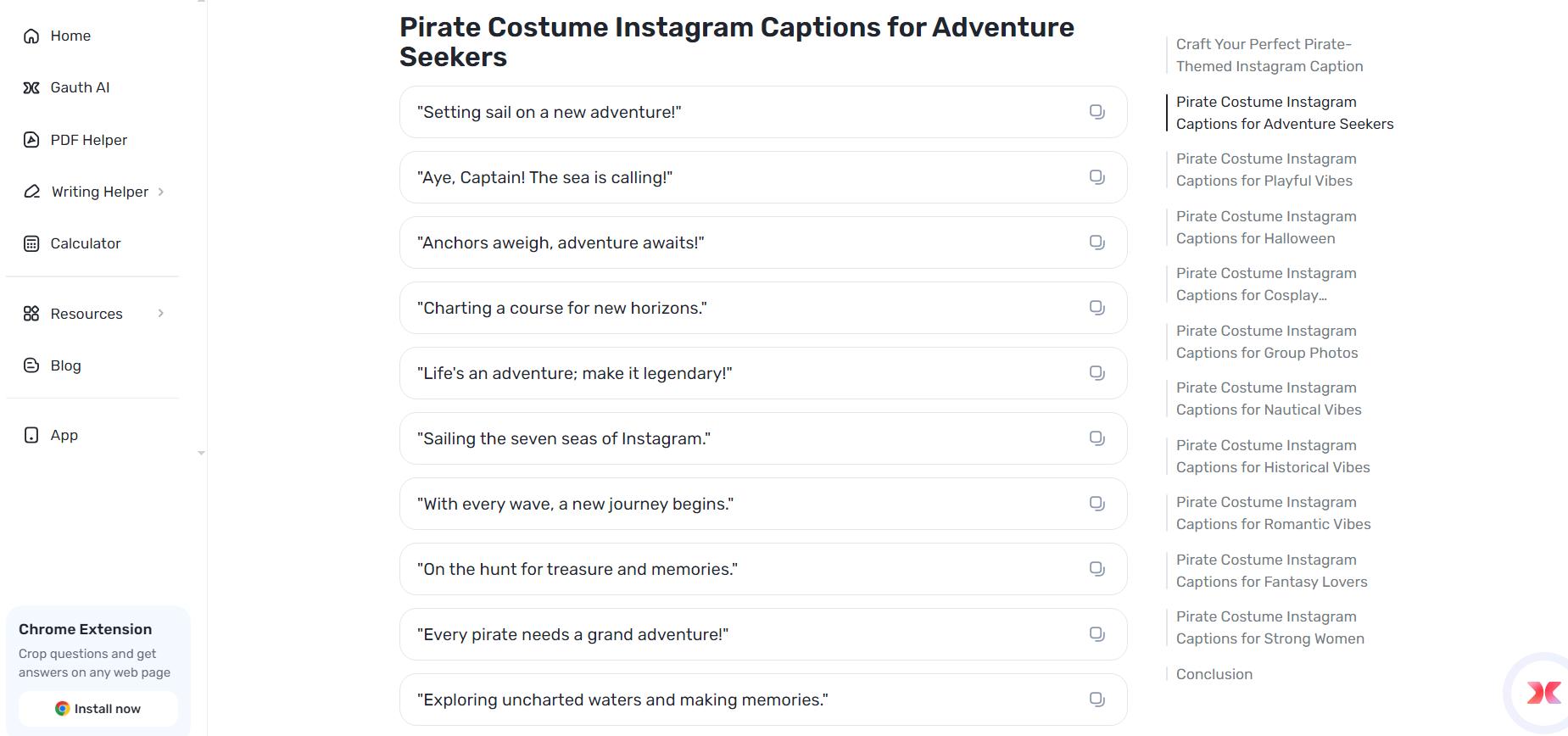This screenshot has width=1568, height=736.
Task: Click the Resources grid icon
Action: click(31, 313)
